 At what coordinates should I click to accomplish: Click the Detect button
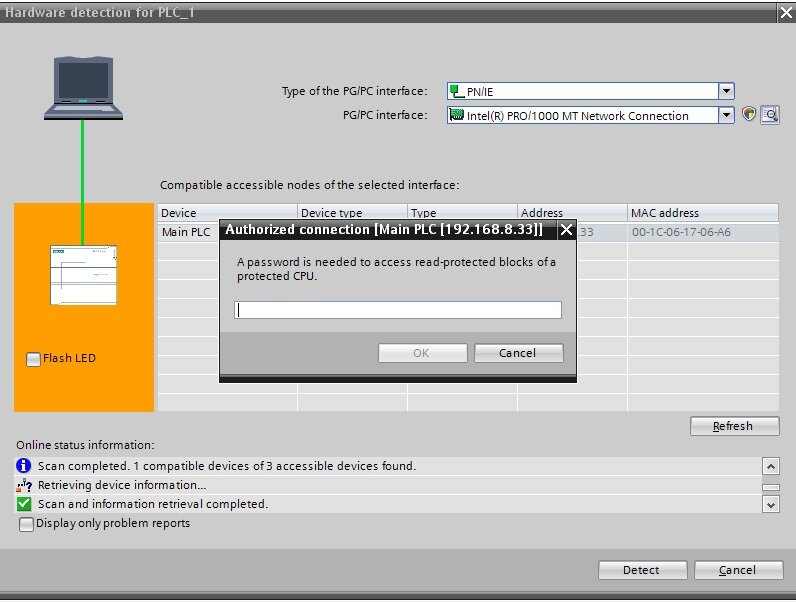(642, 570)
